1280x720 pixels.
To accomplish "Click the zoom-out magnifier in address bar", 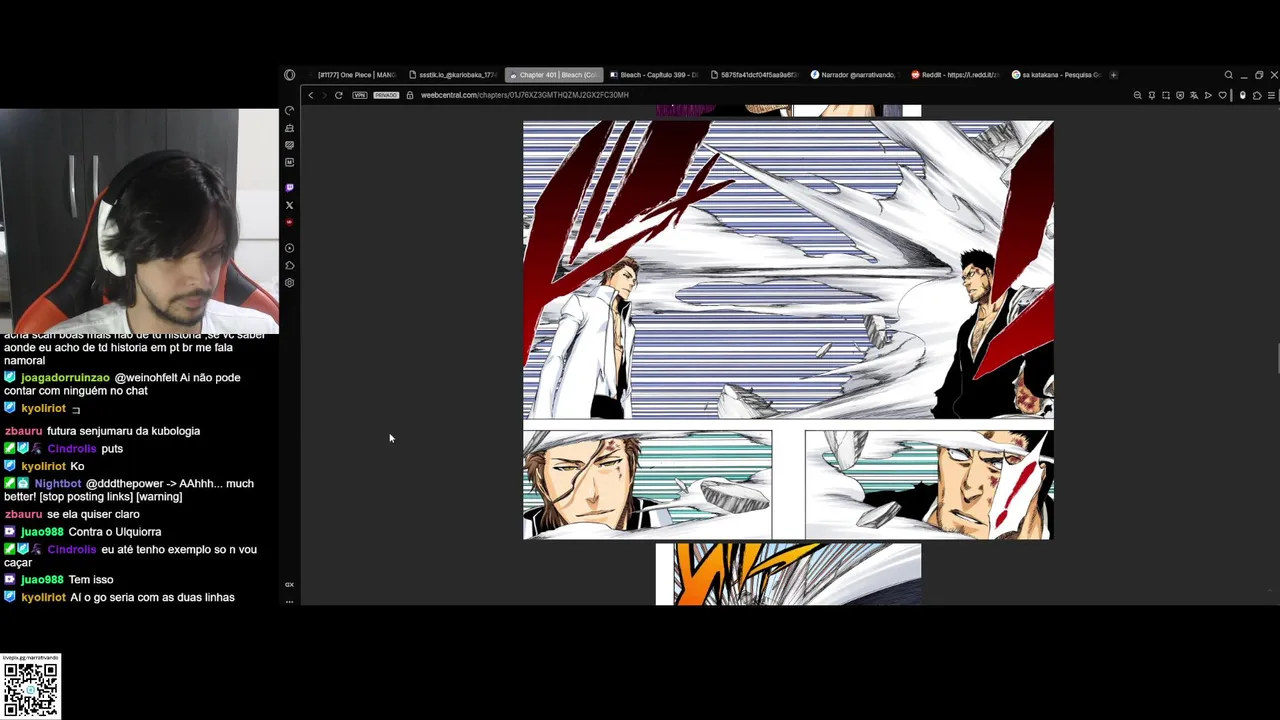I will pyautogui.click(x=1138, y=95).
